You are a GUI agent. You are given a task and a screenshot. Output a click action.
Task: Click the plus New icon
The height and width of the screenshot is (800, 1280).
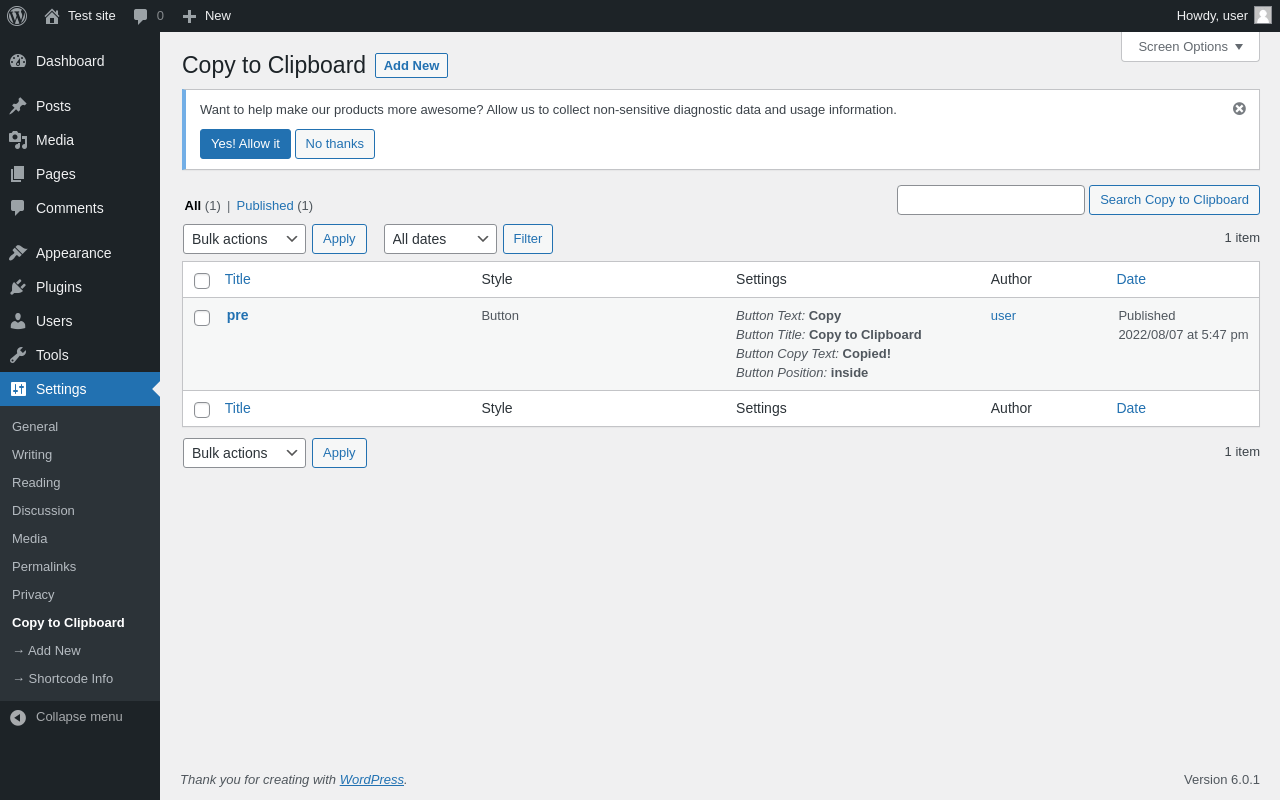point(189,16)
